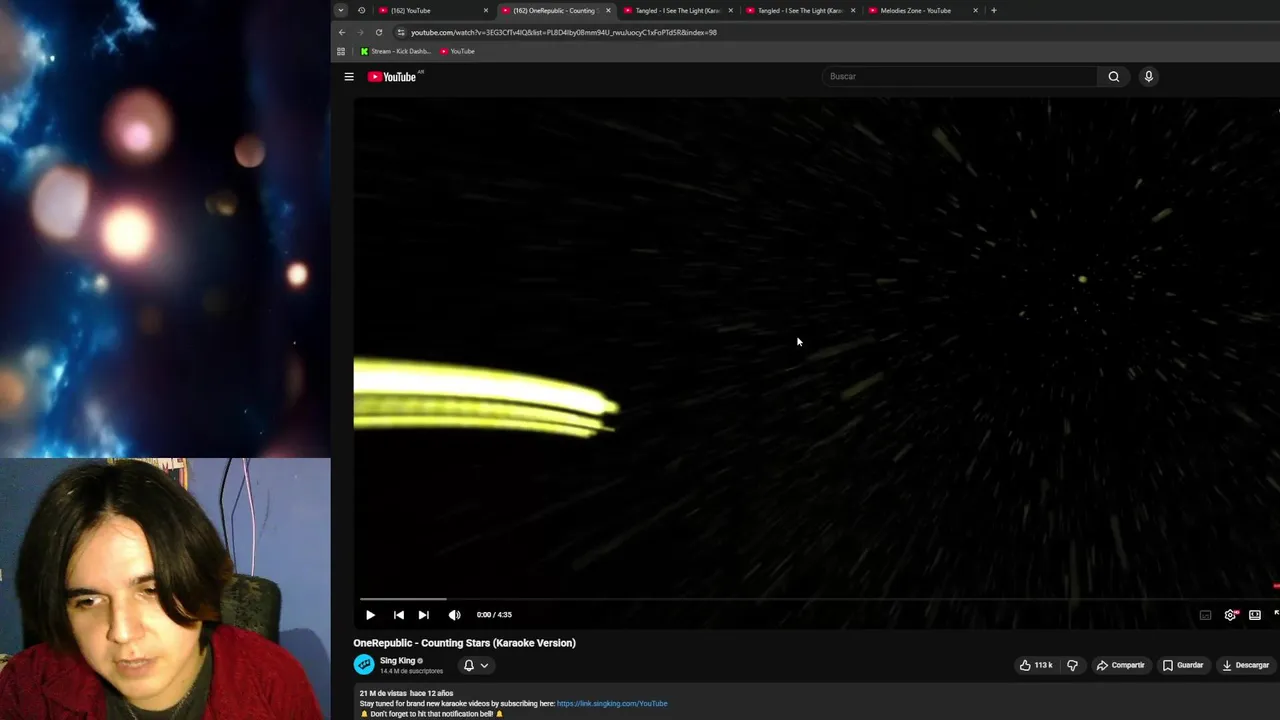1280x720 pixels.
Task: Switch to first (162) YouTube tab
Action: [432, 10]
